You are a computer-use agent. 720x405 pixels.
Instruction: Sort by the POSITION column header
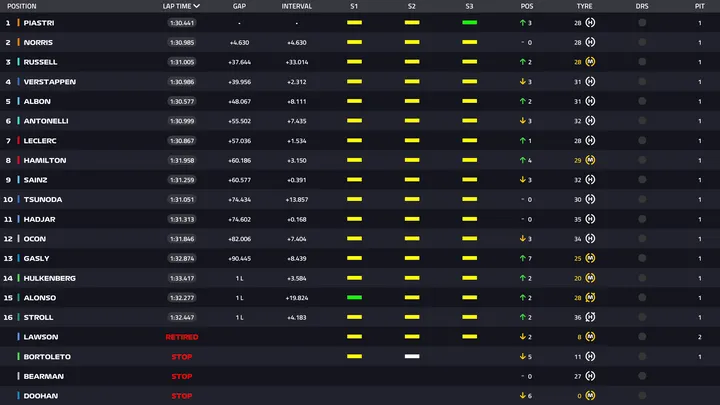[22, 6]
